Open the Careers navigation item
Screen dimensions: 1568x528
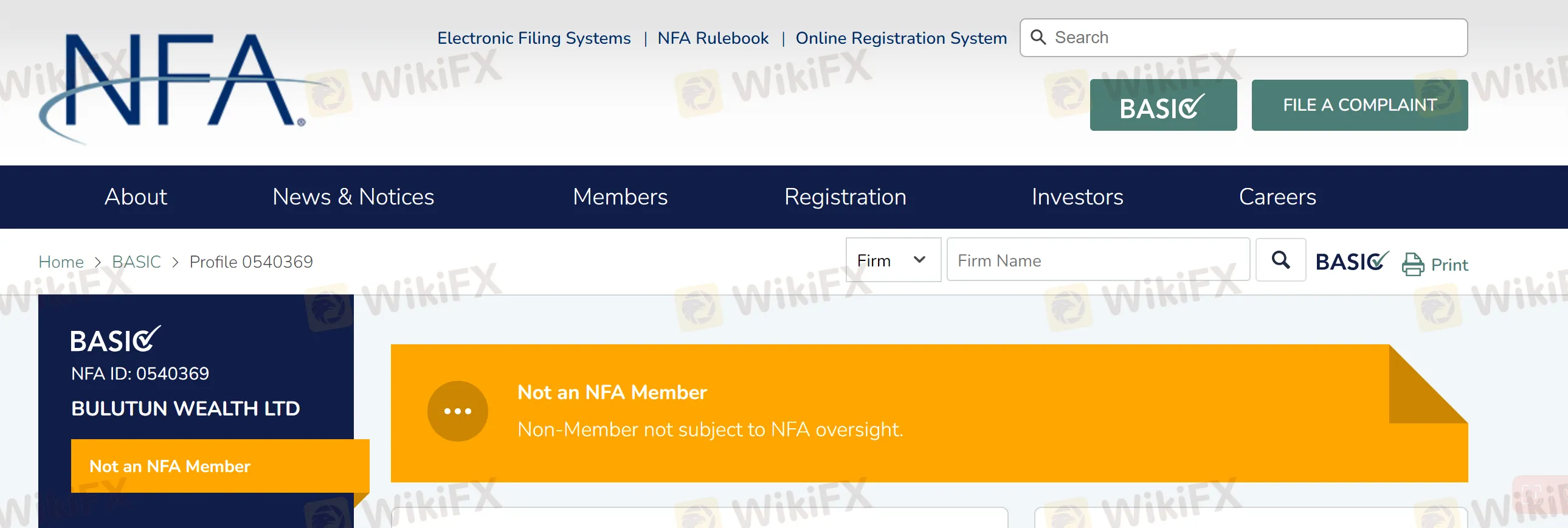[x=1277, y=196]
